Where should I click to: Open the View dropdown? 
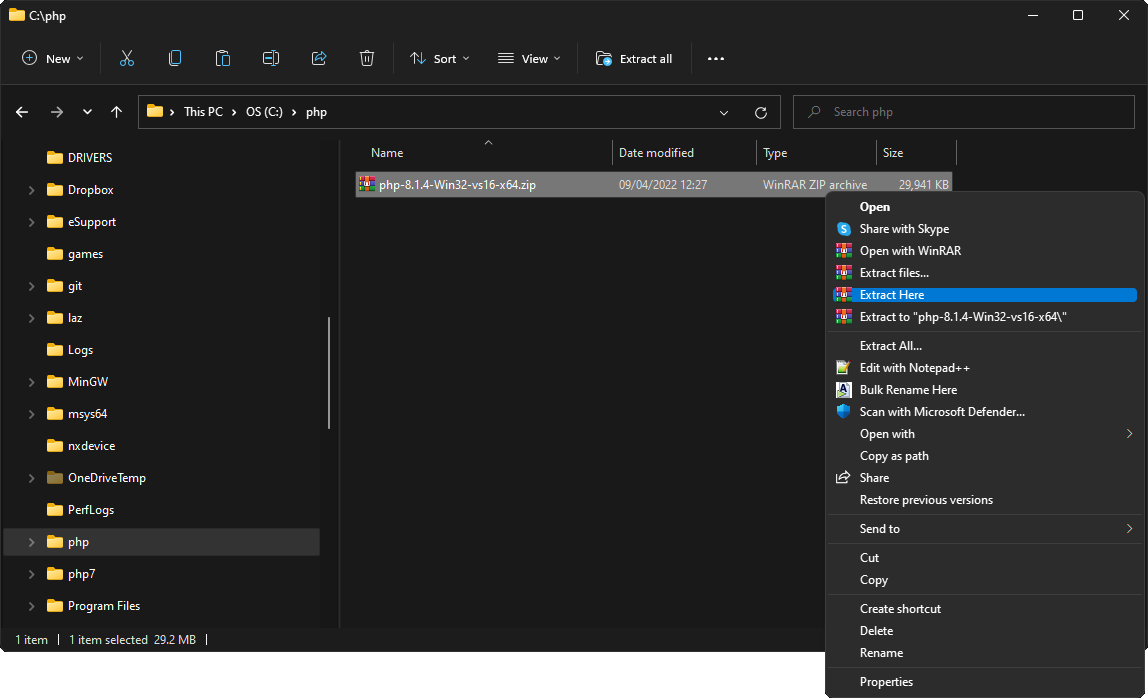529,59
